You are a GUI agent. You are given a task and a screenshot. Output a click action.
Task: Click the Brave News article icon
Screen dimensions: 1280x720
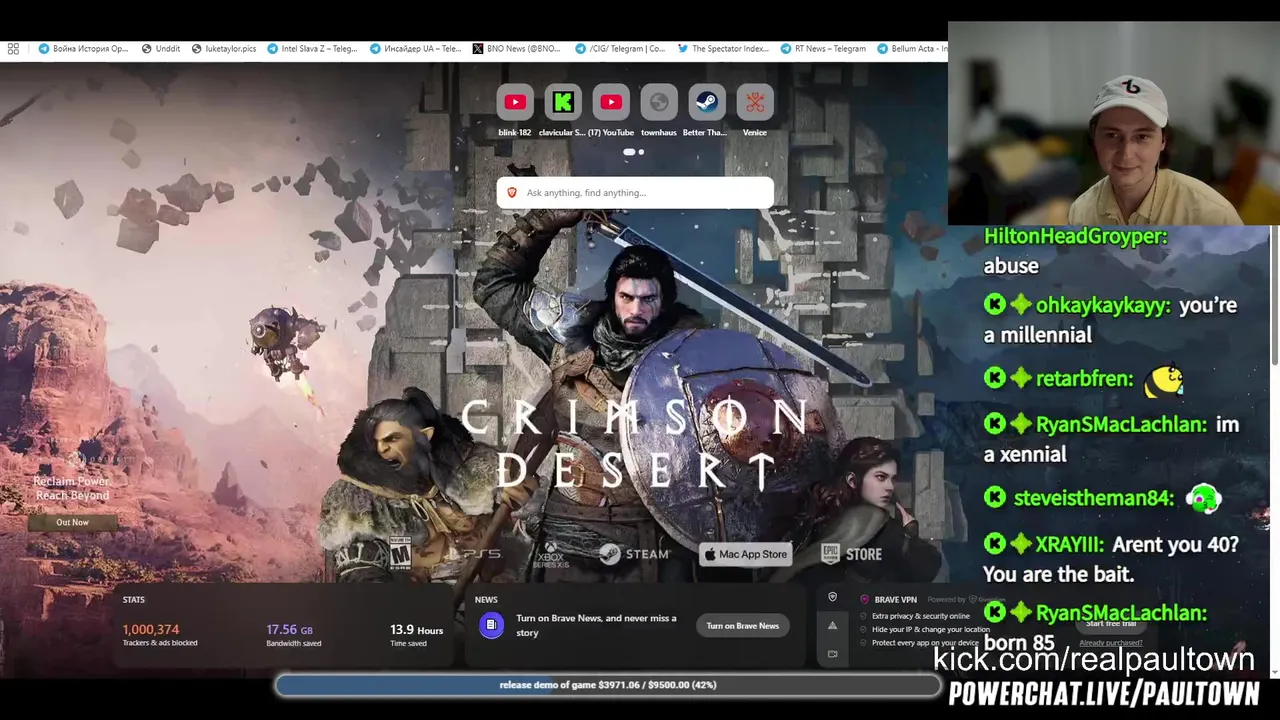pyautogui.click(x=491, y=625)
